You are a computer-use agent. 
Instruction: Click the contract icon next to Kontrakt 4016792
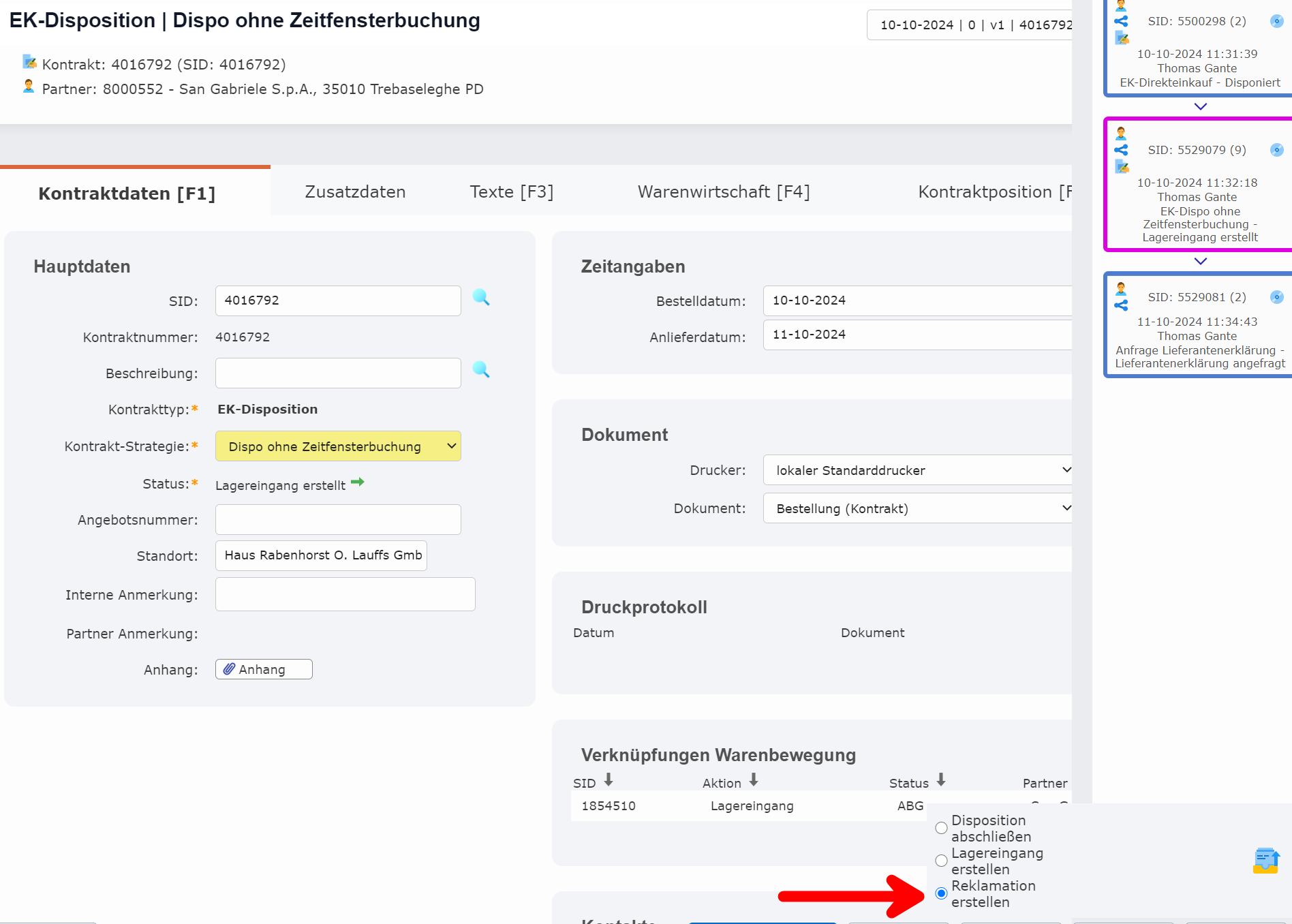pyautogui.click(x=29, y=61)
